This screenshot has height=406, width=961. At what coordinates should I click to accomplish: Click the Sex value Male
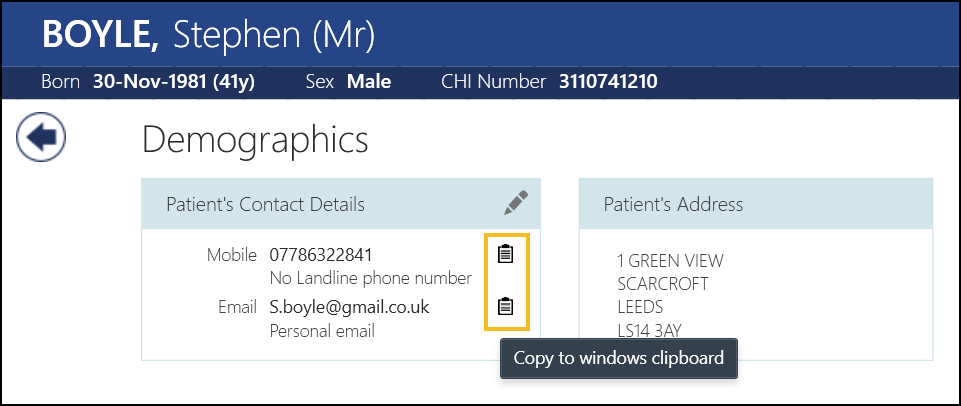coord(369,82)
